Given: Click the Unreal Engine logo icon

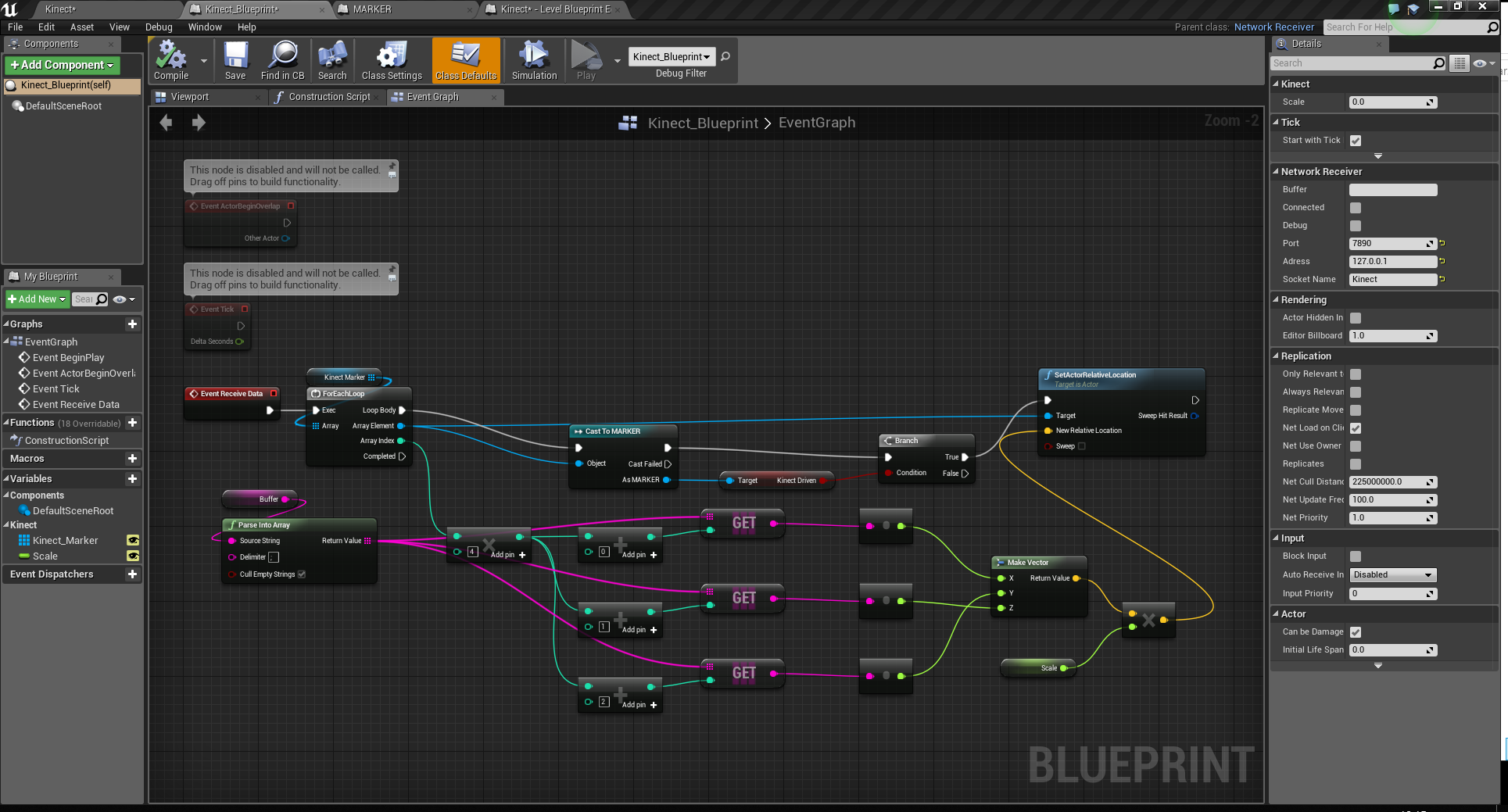Looking at the screenshot, I should pyautogui.click(x=10, y=9).
